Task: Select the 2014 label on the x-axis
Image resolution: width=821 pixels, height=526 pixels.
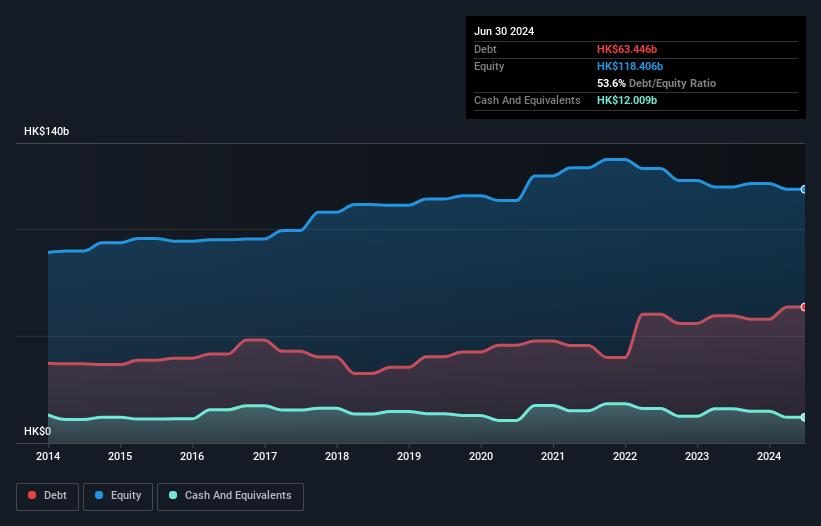Action: coord(48,457)
